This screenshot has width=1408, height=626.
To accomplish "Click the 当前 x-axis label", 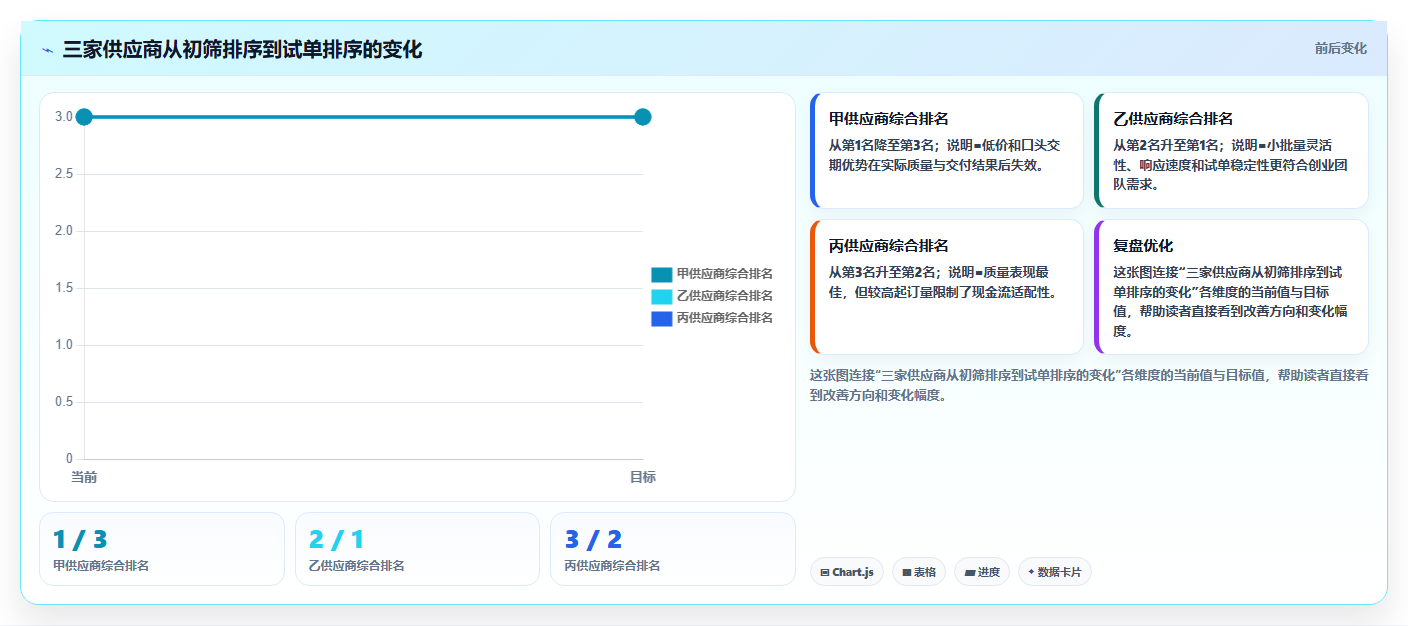I will click(84, 477).
